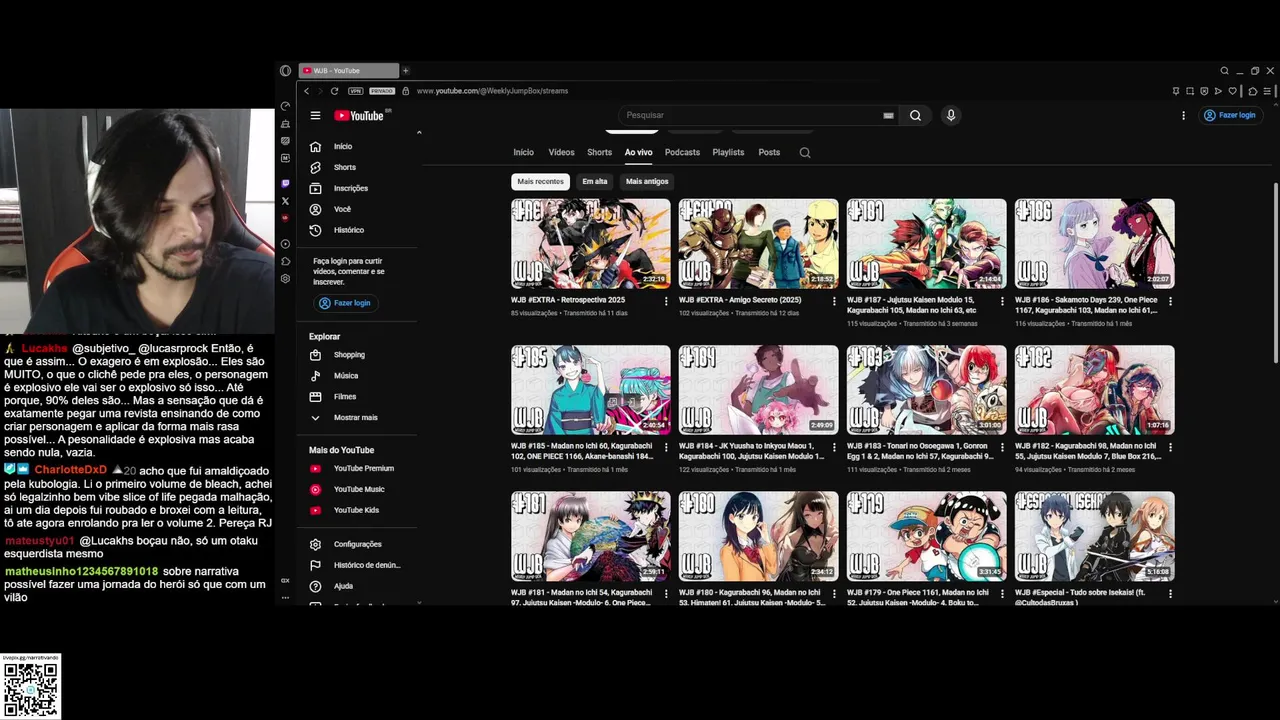Click WJB #183 Tonari no Osoegawa title
This screenshot has width=1280, height=720.
pos(920,451)
